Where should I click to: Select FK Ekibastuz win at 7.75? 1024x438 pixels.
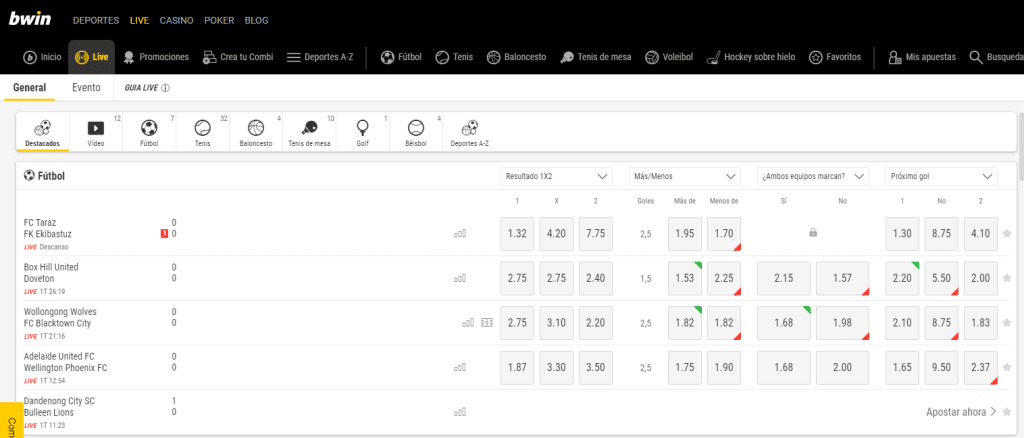coord(596,234)
